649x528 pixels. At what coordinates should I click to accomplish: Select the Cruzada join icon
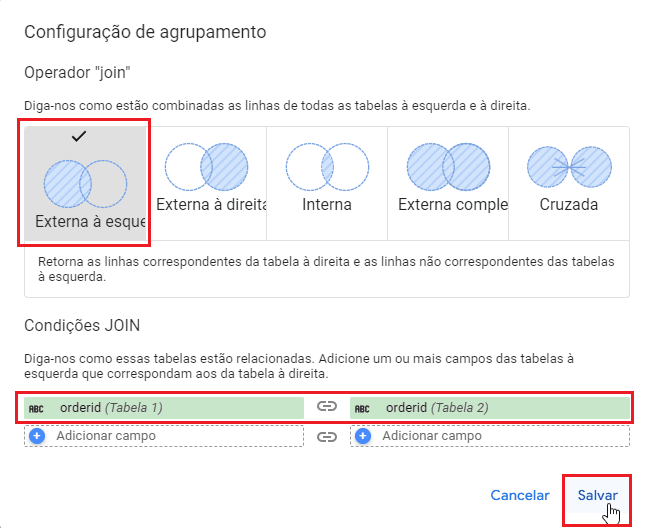[567, 166]
